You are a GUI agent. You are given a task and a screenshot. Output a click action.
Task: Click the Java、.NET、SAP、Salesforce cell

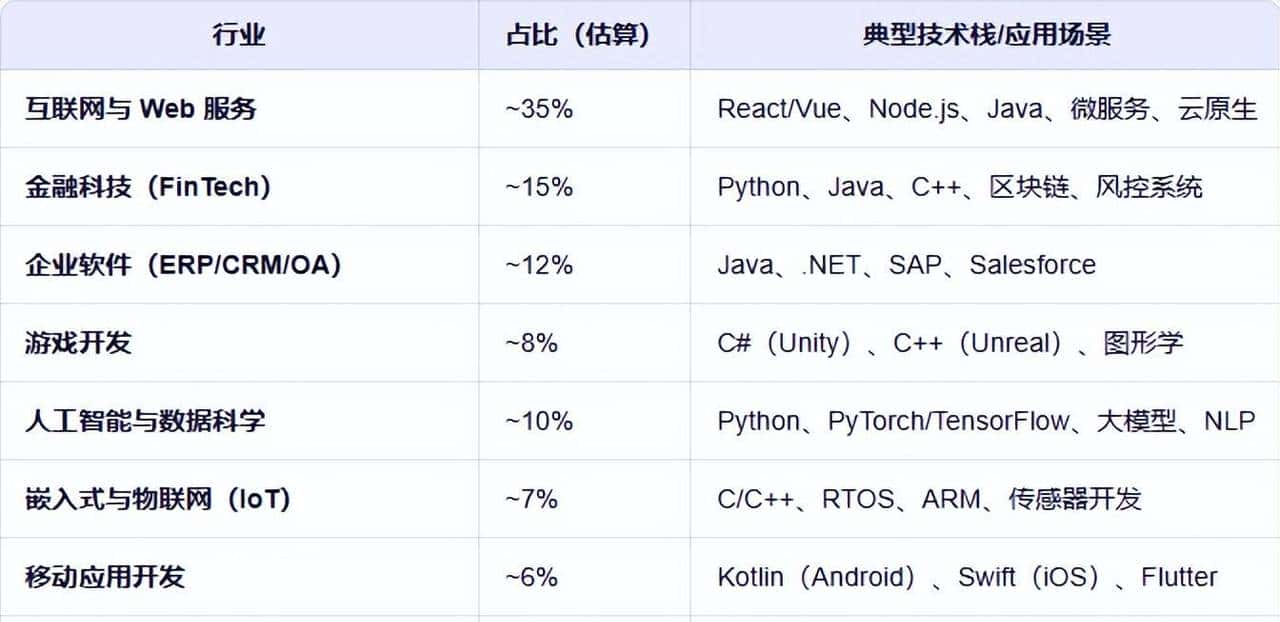pyautogui.click(x=906, y=265)
